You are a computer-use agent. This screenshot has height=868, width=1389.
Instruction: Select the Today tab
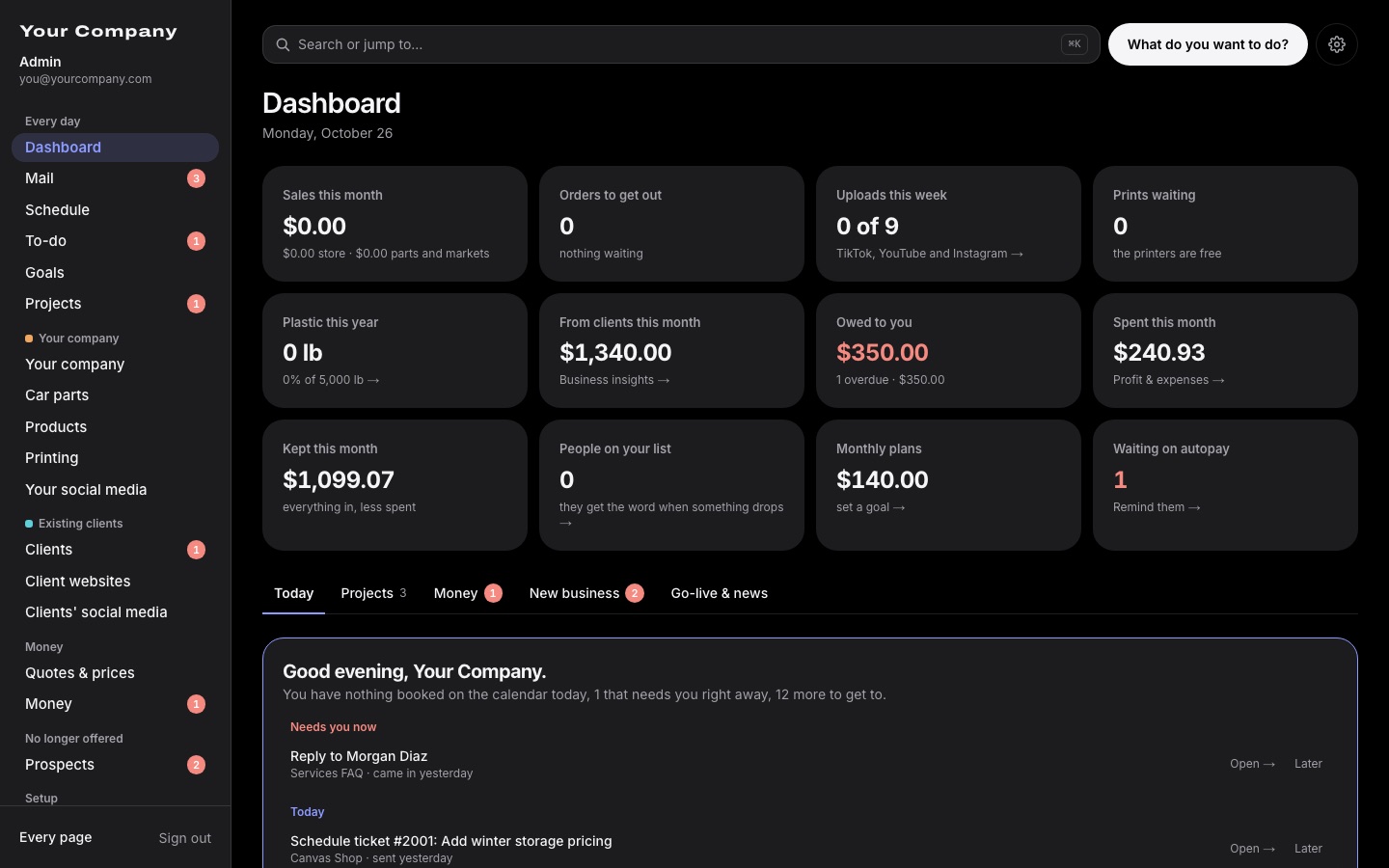[x=293, y=593]
